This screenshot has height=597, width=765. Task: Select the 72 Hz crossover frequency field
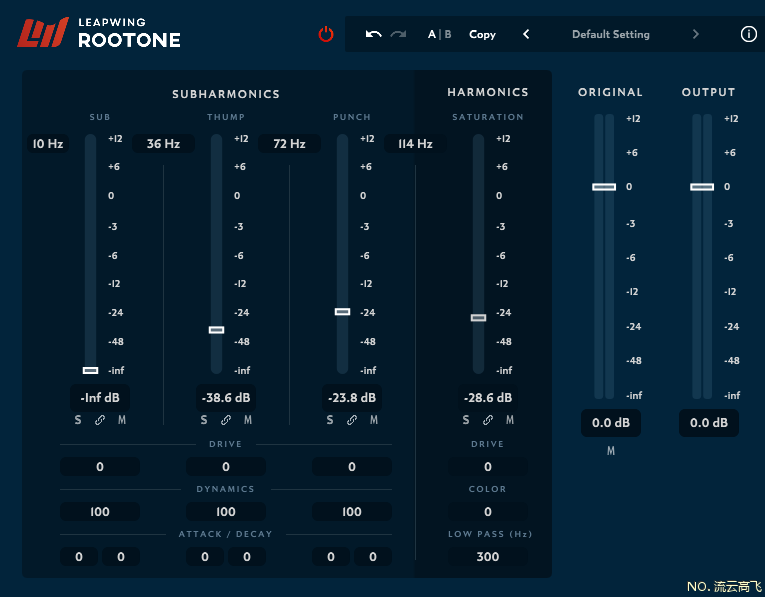click(x=289, y=144)
